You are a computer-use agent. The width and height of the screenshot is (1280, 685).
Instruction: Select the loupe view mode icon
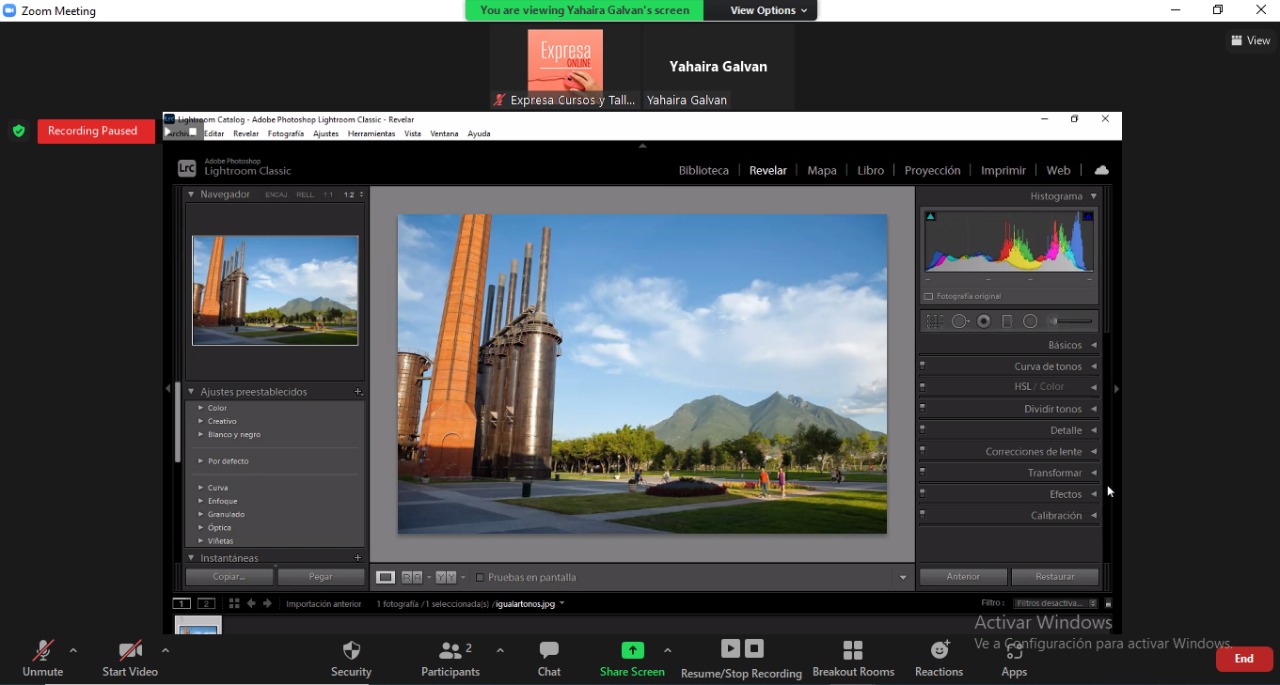point(385,577)
